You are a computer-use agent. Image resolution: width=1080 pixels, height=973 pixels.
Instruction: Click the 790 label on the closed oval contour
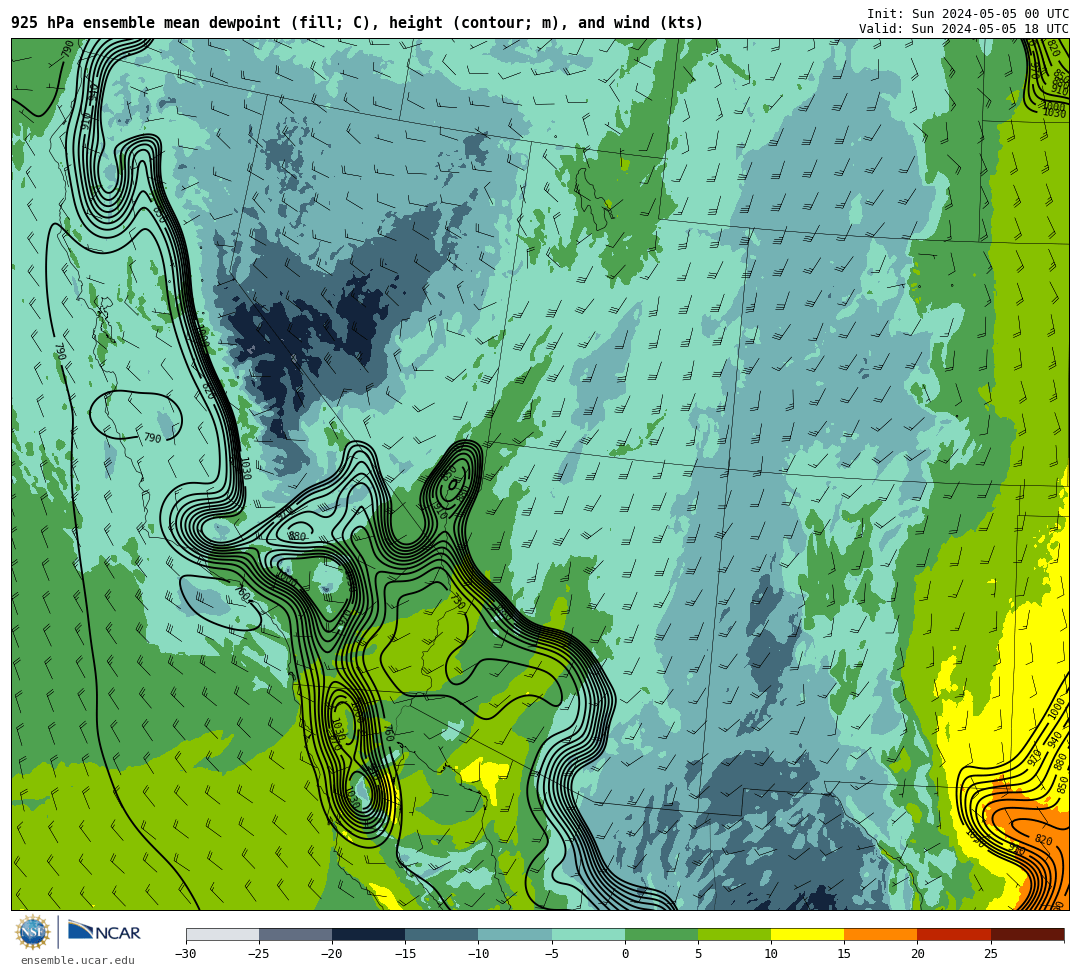point(152,438)
